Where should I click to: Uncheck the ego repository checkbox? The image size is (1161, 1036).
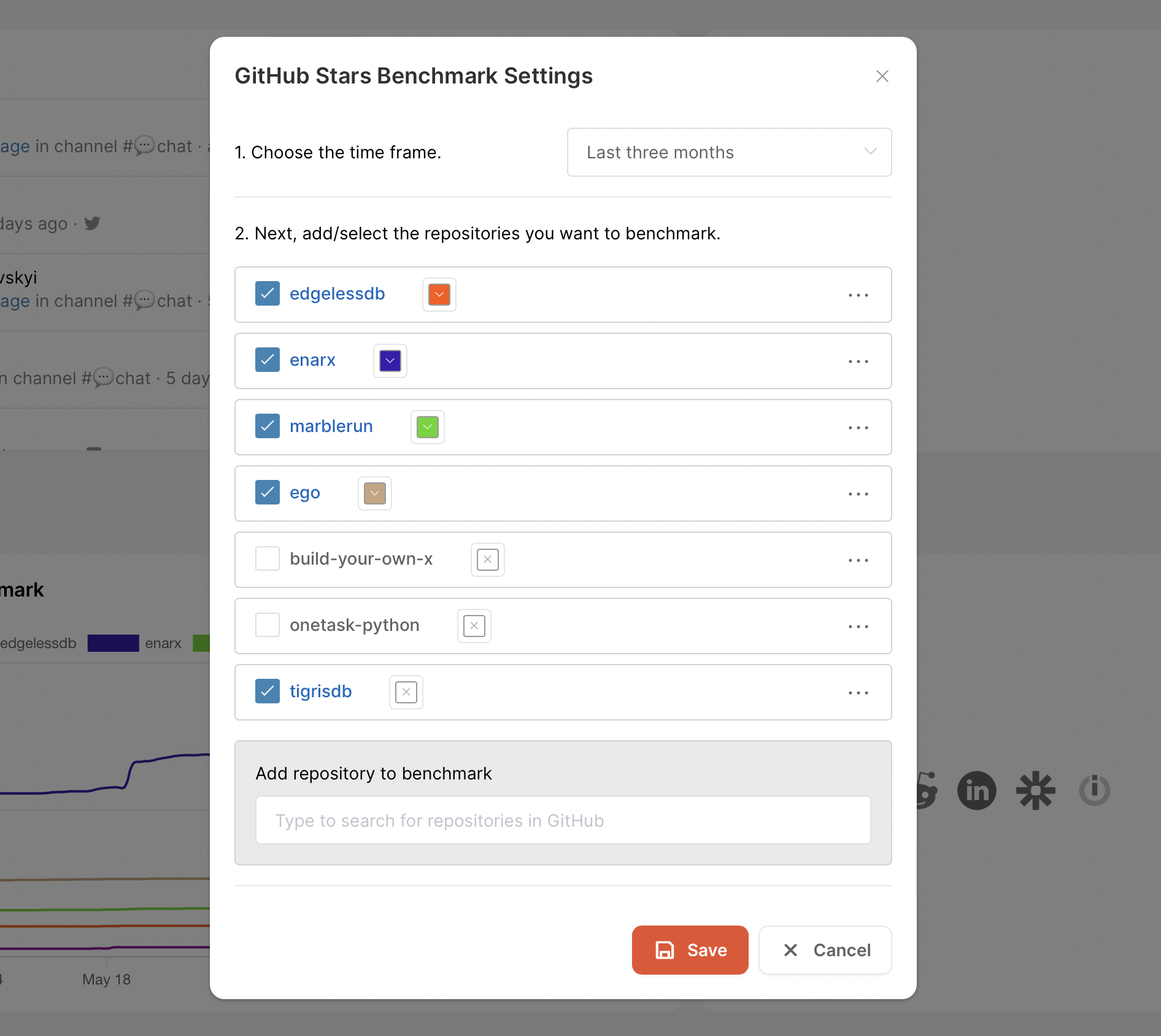(x=268, y=492)
